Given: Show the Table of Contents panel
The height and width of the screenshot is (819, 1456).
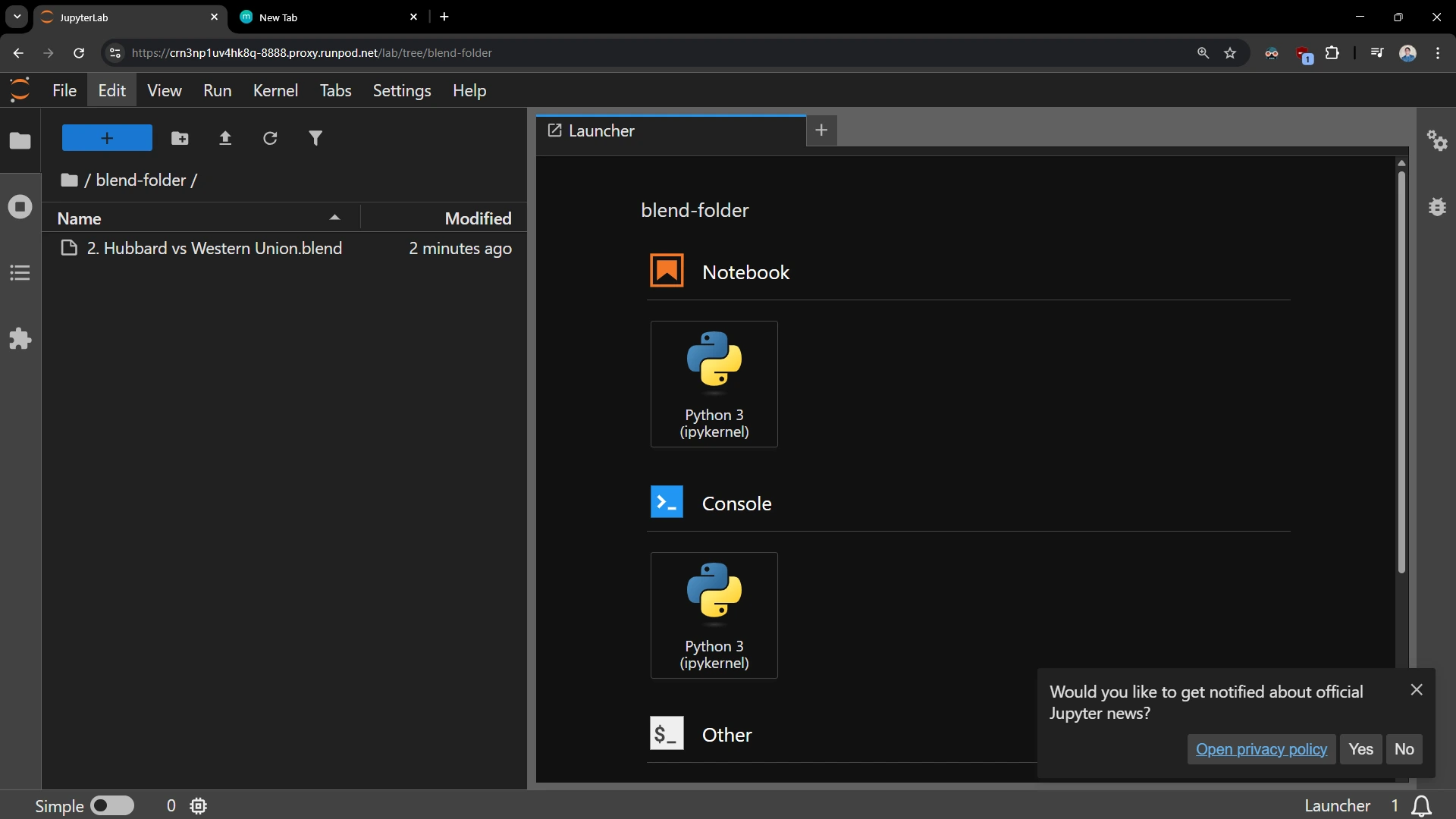Looking at the screenshot, I should point(20,273).
